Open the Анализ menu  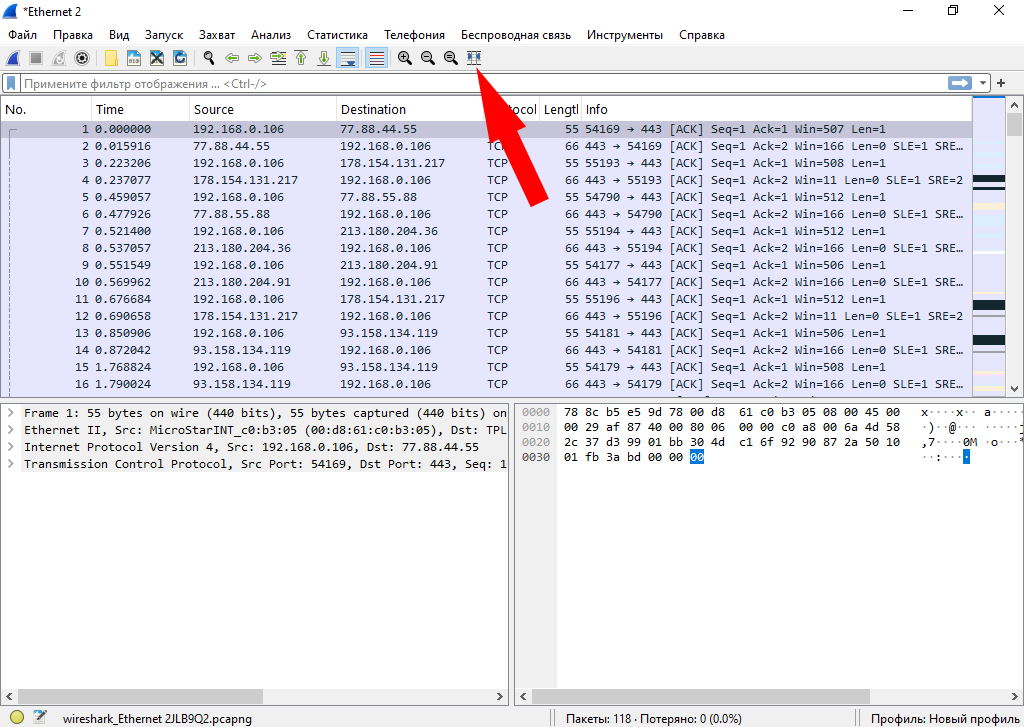click(x=271, y=35)
